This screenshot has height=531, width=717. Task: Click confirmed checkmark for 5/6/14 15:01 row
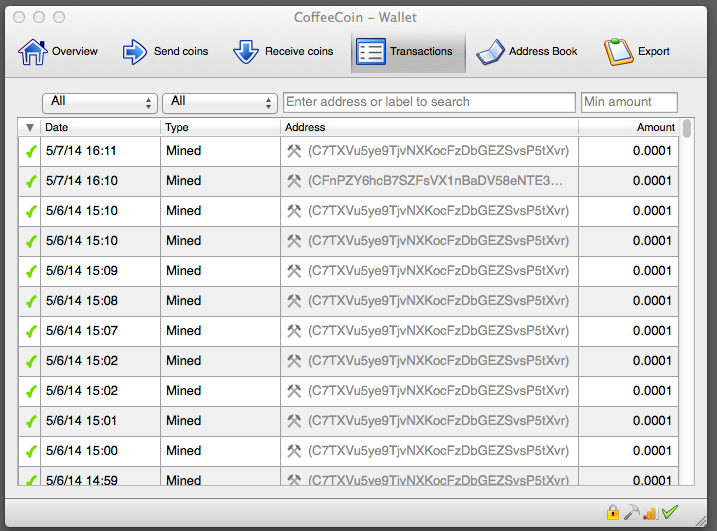point(31,421)
